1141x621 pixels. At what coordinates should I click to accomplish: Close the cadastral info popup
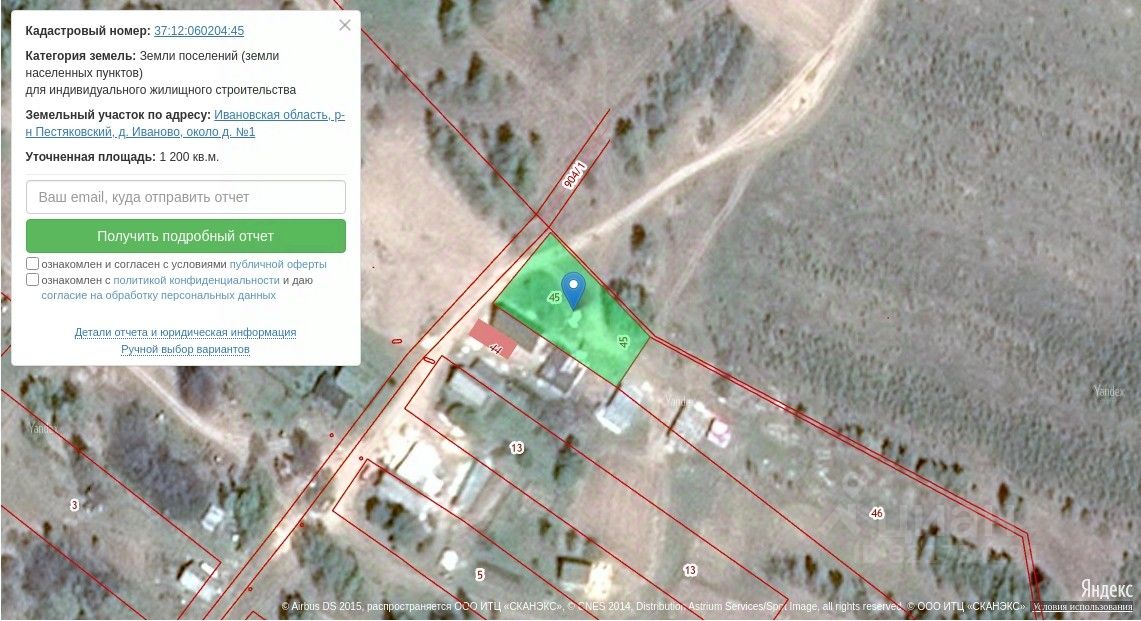click(345, 25)
